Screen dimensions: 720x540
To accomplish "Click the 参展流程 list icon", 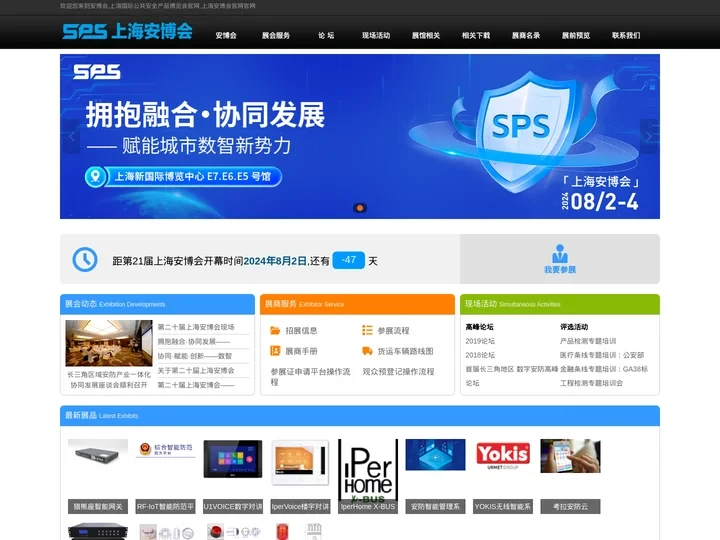I will (x=367, y=330).
